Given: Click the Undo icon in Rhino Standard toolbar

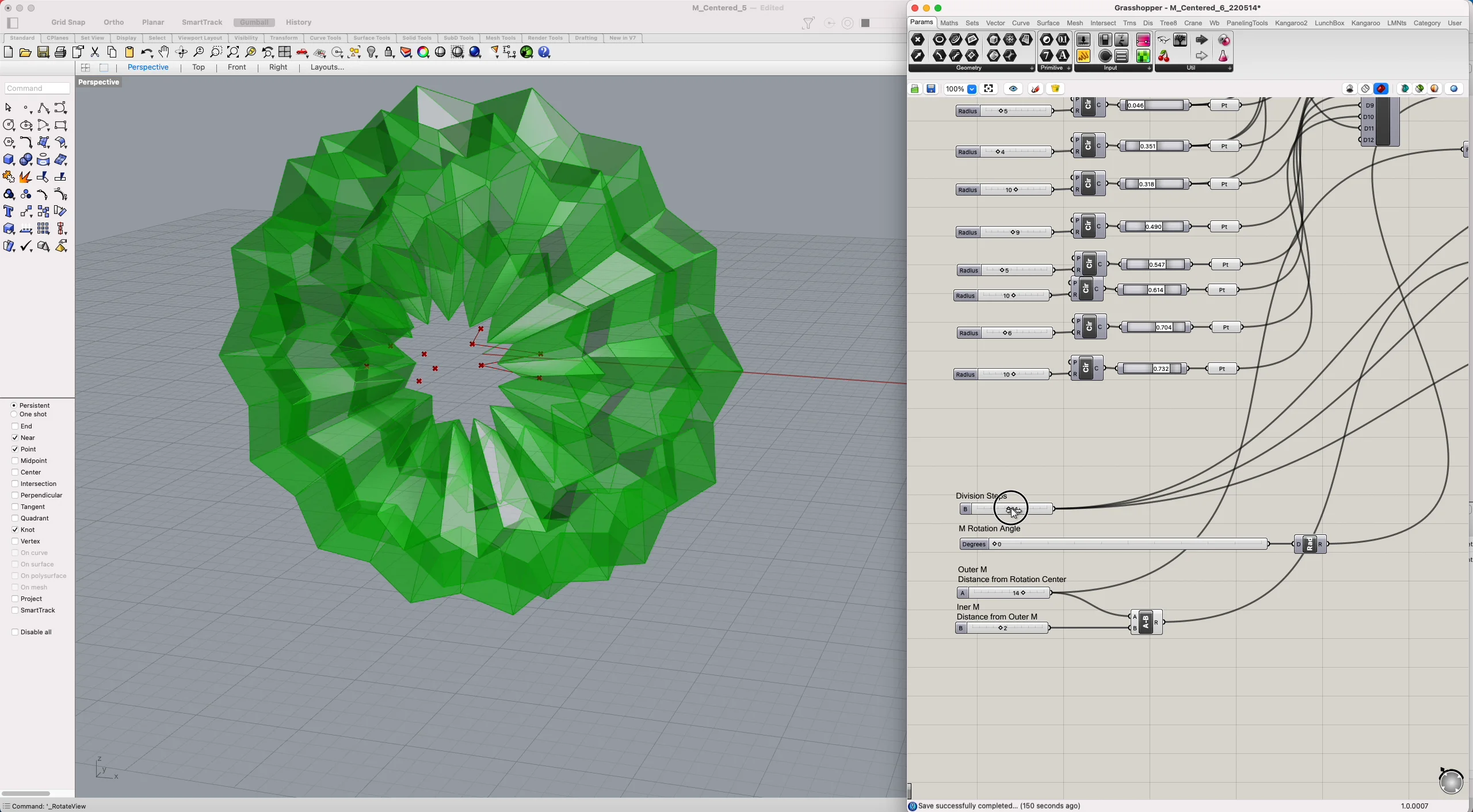Looking at the screenshot, I should (147, 52).
